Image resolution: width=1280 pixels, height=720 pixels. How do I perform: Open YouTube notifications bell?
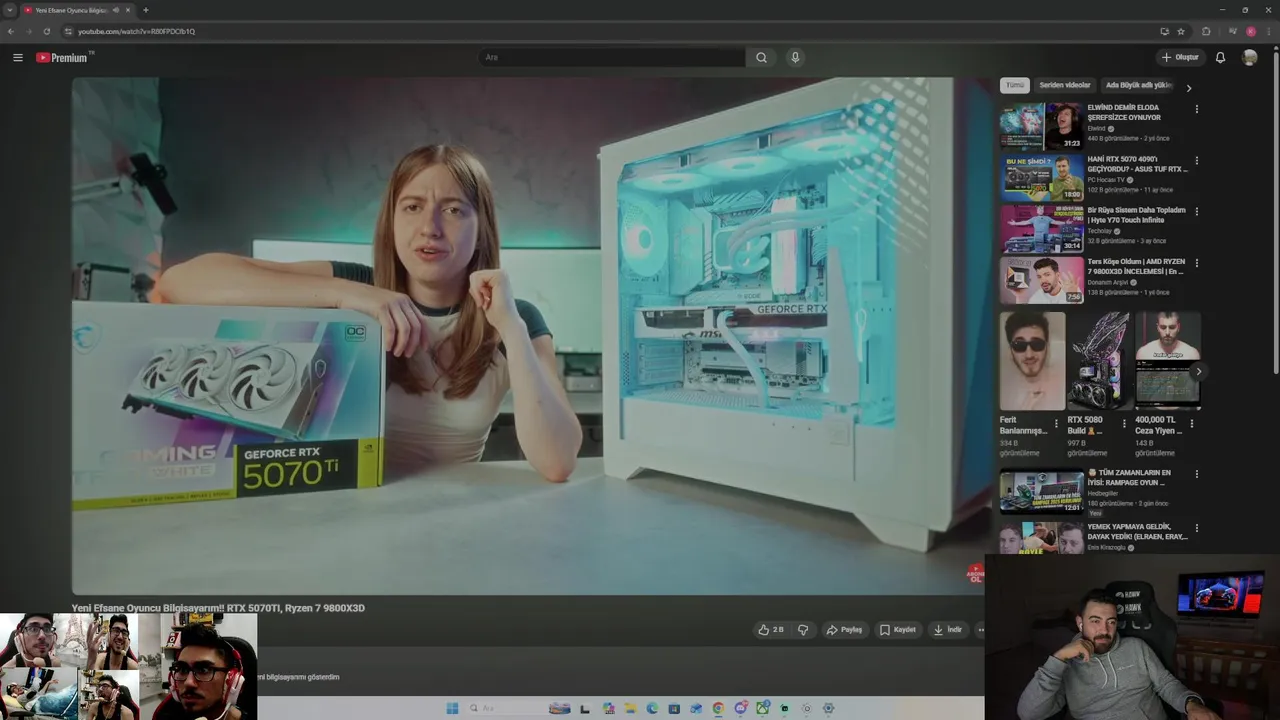point(1220,57)
